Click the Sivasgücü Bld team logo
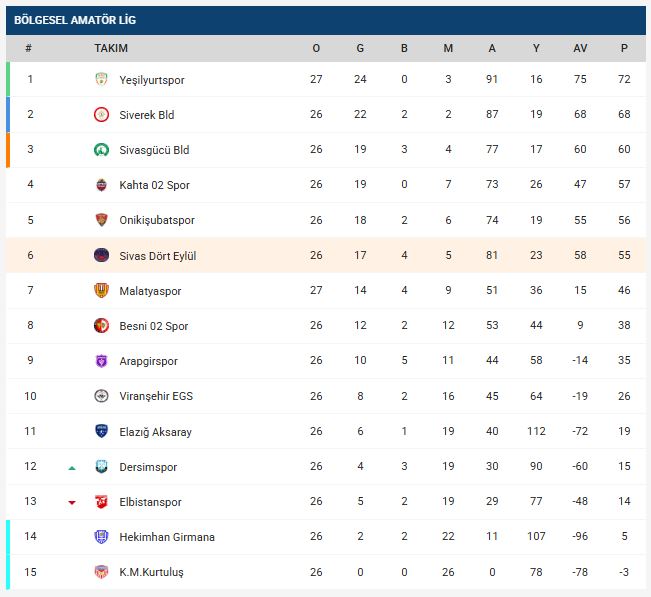 tap(100, 150)
